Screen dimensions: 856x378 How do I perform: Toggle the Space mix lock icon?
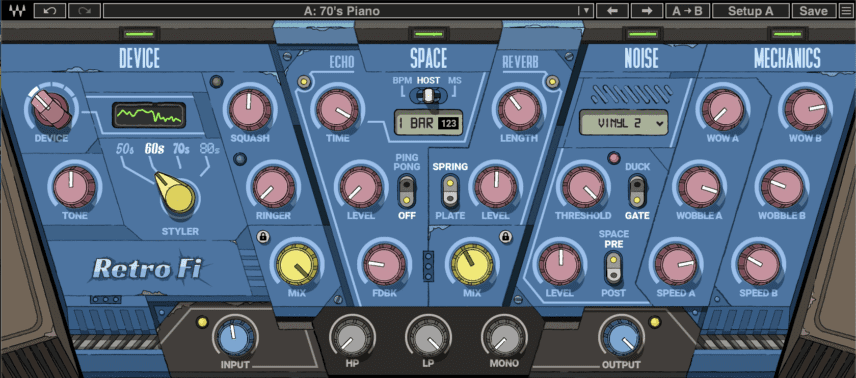tap(505, 237)
